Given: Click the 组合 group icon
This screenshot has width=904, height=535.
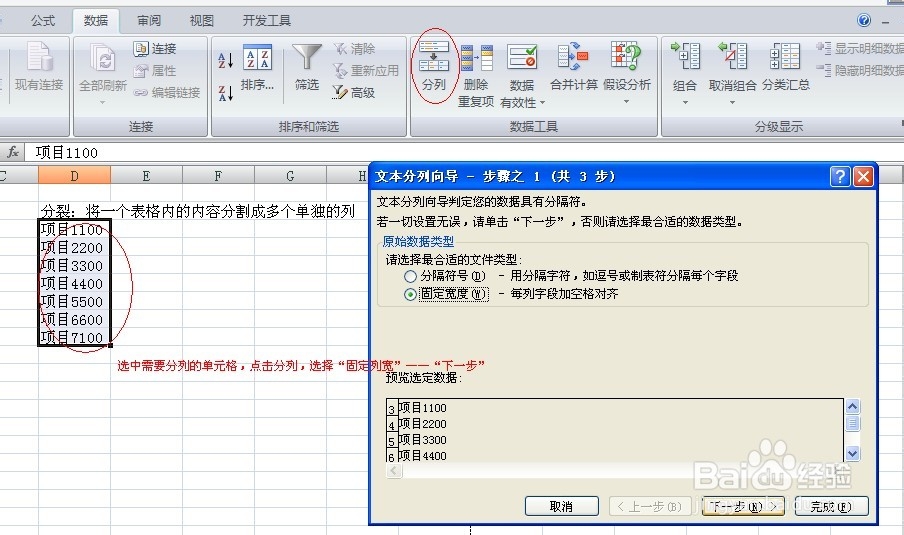Looking at the screenshot, I should click(685, 57).
